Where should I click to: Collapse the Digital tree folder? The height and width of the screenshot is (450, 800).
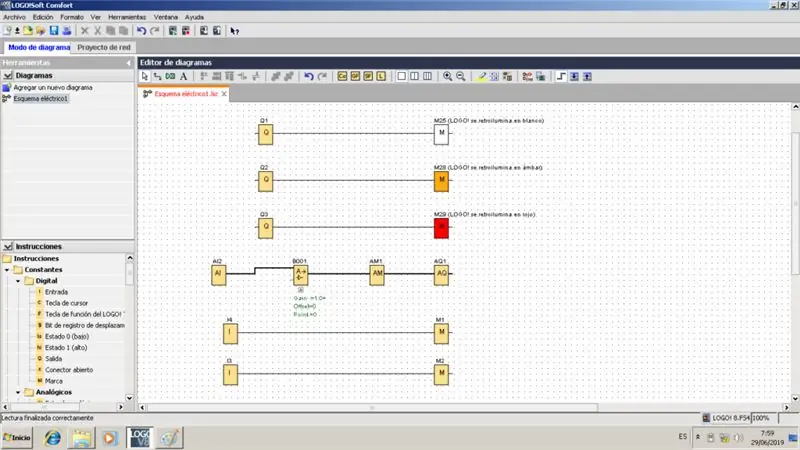click(x=18, y=281)
